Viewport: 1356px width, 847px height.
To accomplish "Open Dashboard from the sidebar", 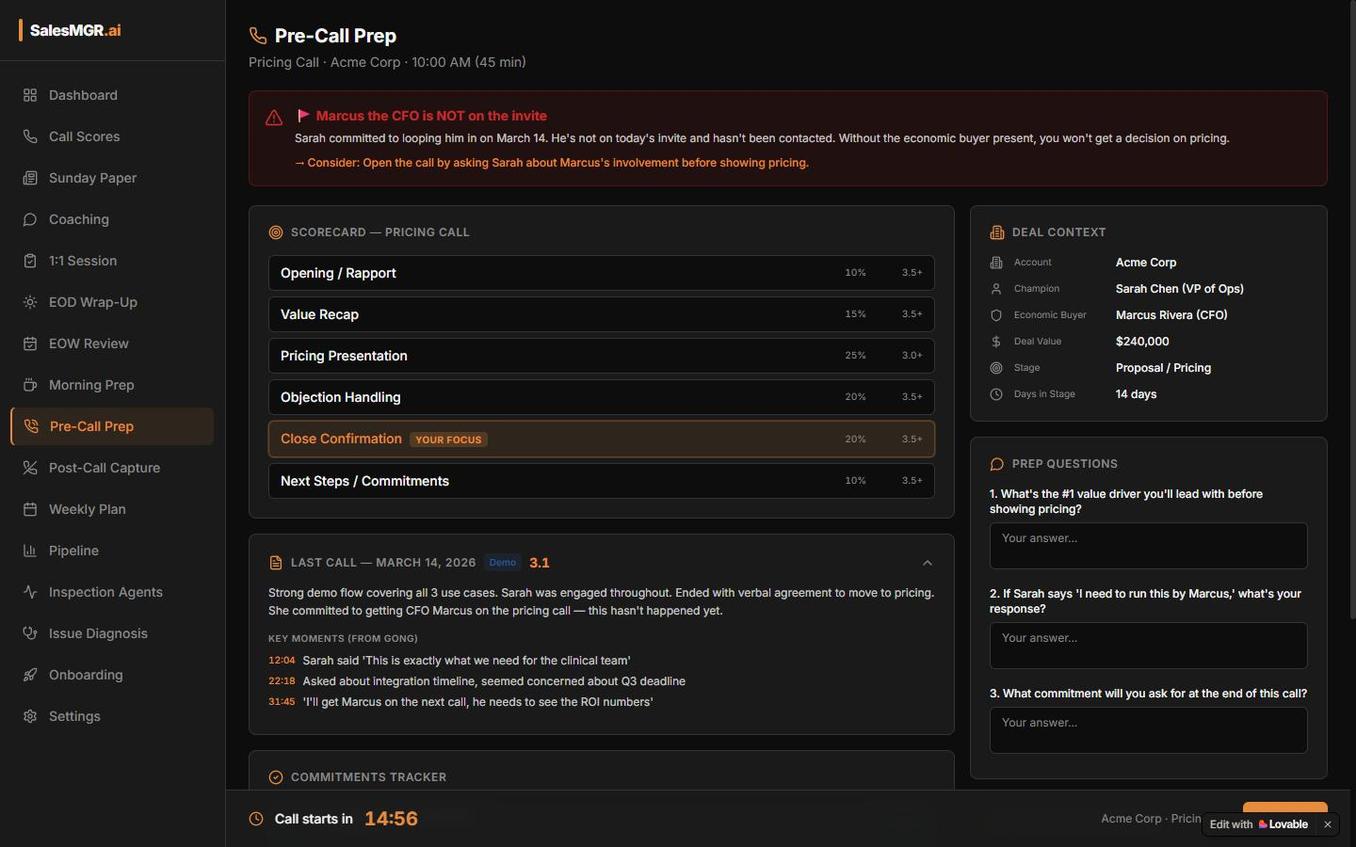I will click(x=112, y=95).
